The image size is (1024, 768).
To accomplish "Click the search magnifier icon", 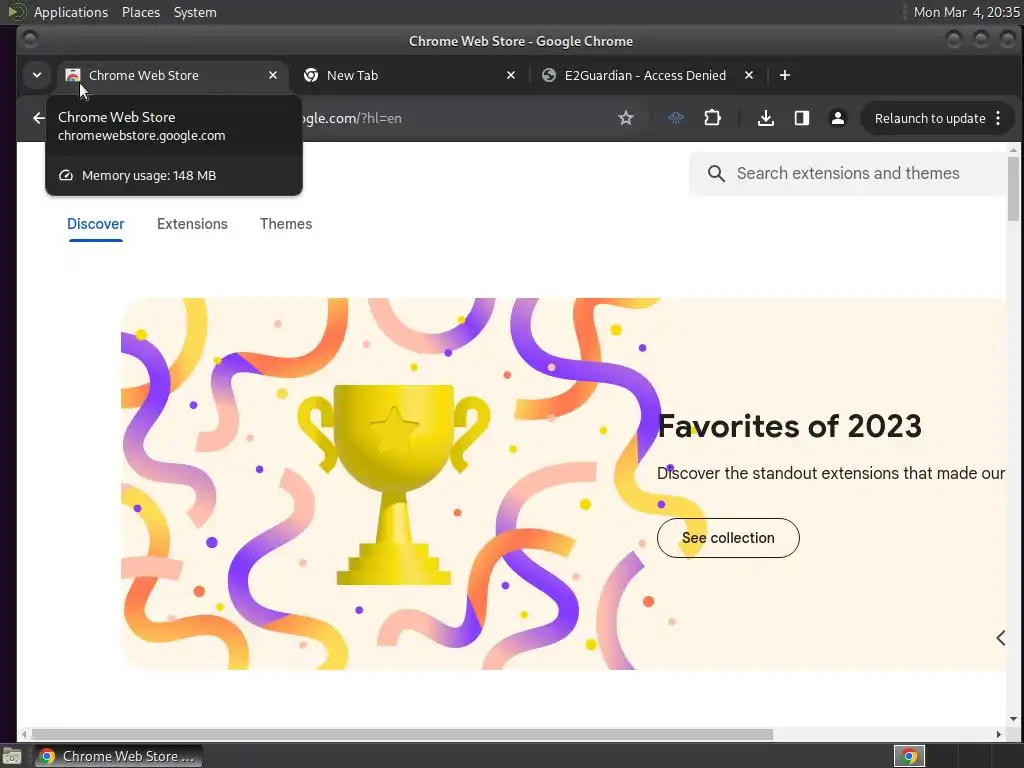I will (x=716, y=174).
